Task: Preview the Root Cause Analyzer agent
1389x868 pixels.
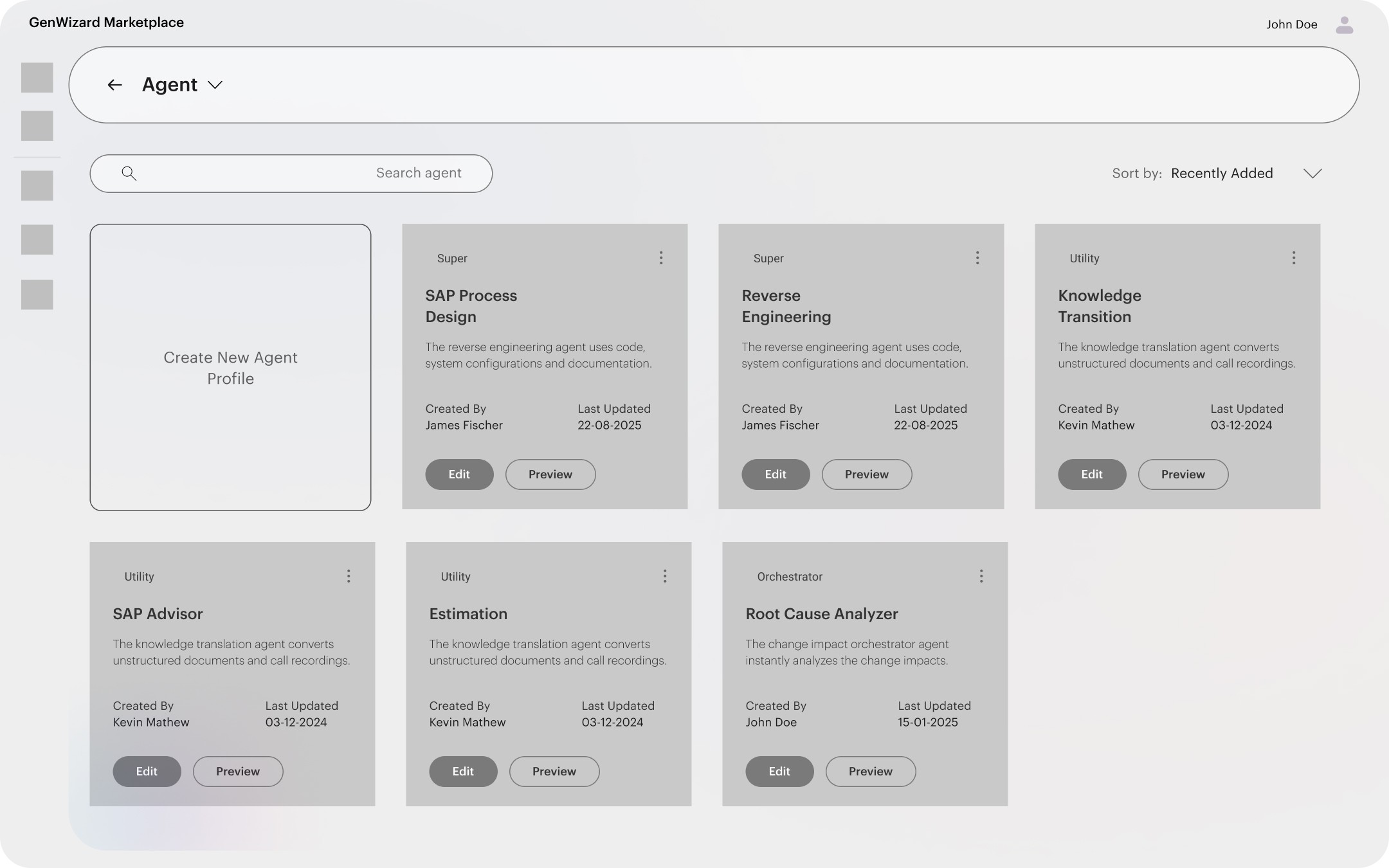Action: [x=870, y=772]
